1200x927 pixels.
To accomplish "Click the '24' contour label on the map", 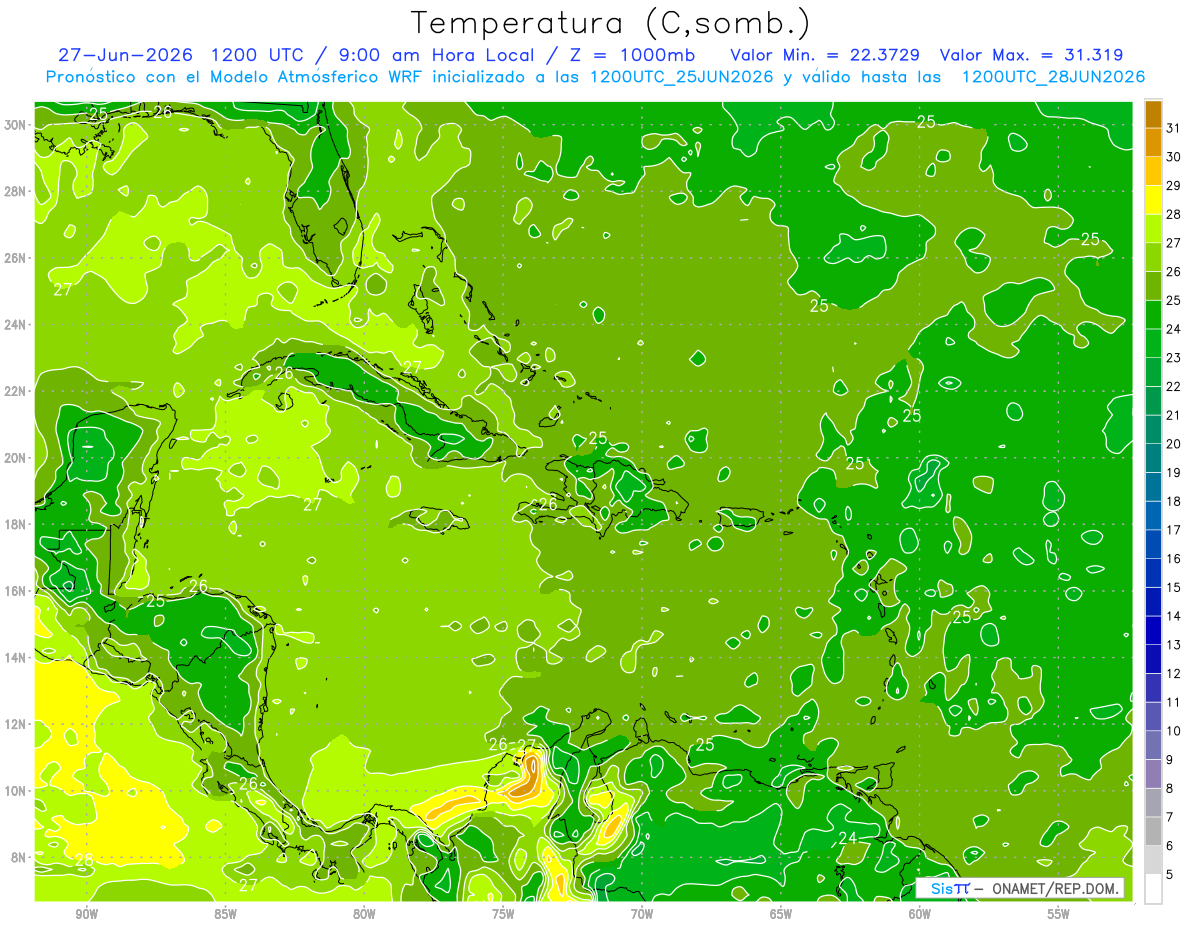I will (x=847, y=838).
